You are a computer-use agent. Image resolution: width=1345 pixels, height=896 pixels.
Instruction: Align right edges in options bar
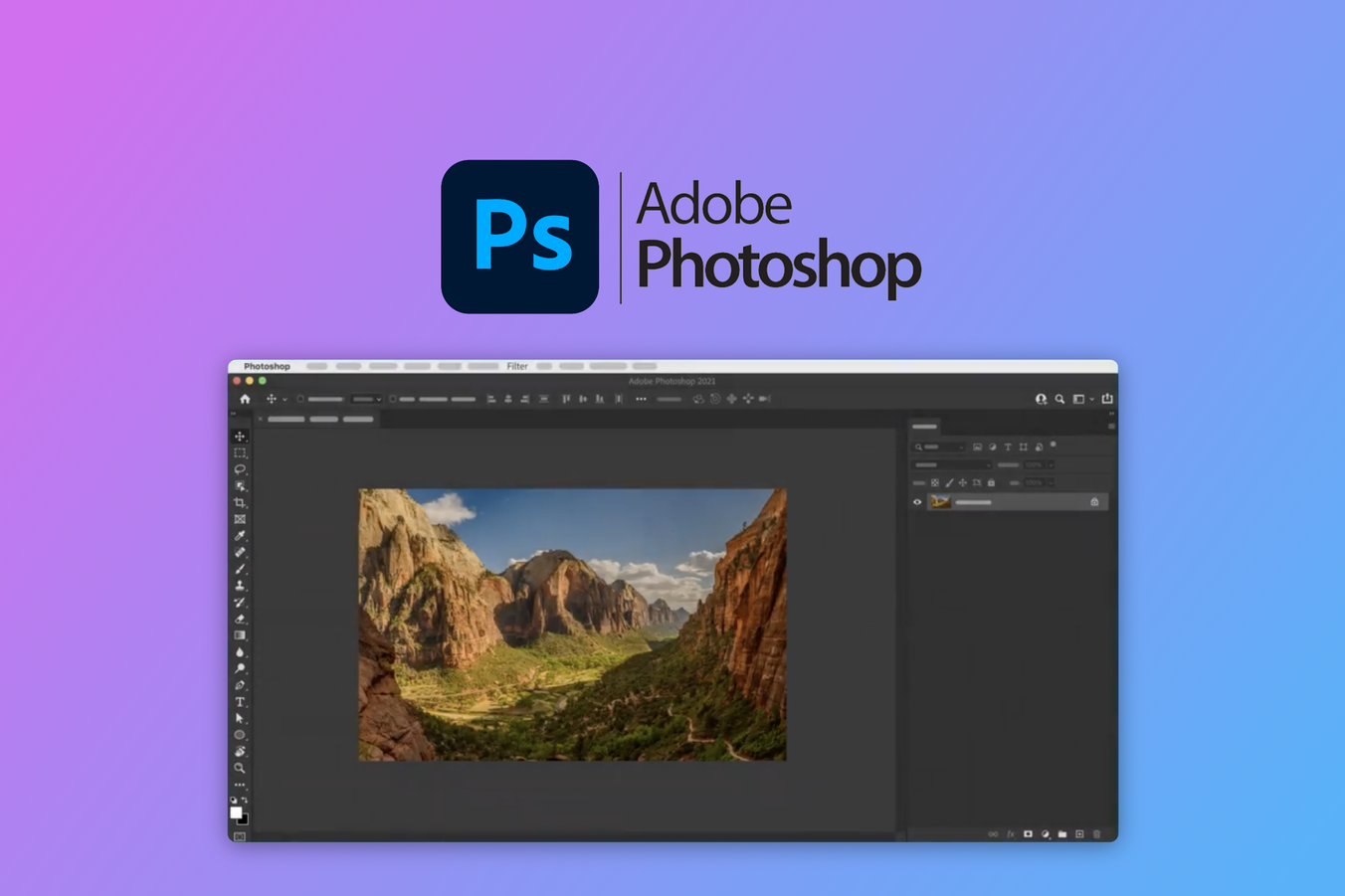coord(525,399)
